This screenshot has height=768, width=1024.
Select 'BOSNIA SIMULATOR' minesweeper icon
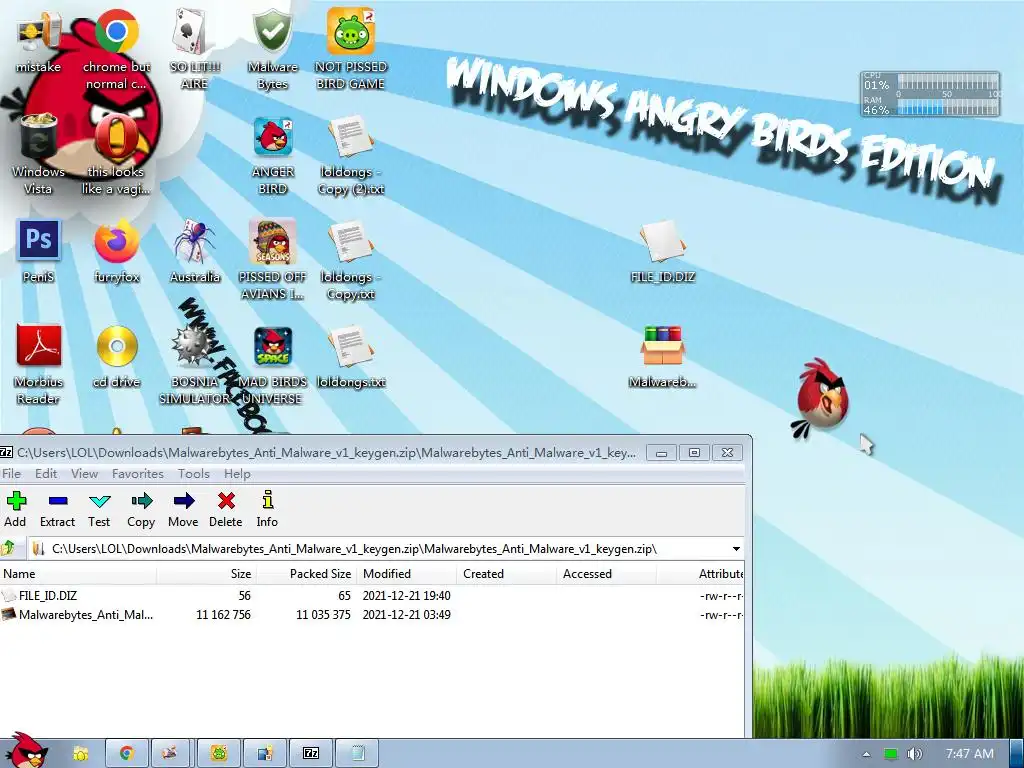[x=195, y=364]
